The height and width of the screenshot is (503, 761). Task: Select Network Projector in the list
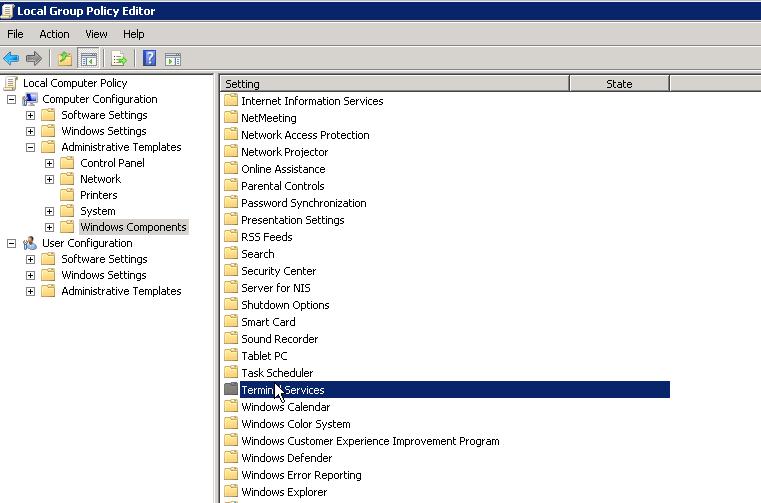point(284,152)
